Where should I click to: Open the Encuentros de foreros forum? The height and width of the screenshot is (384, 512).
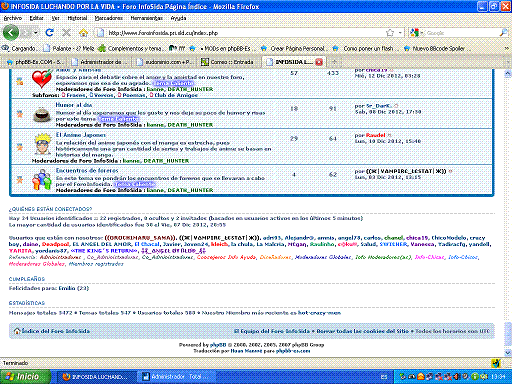pyautogui.click(x=87, y=171)
